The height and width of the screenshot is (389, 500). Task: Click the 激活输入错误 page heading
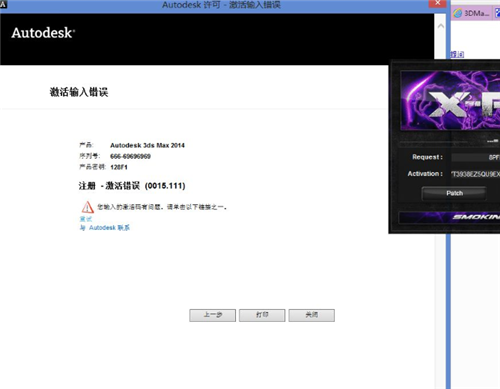[x=79, y=92]
